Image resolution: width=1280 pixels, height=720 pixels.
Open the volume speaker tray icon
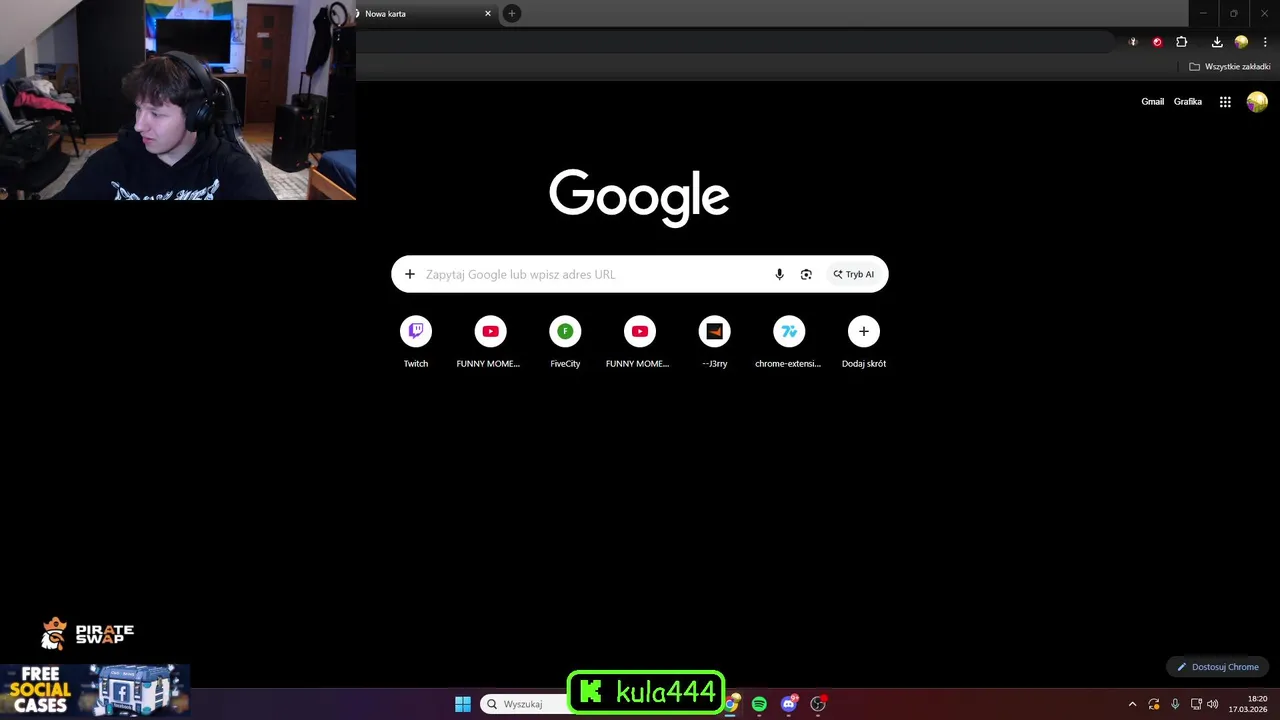pos(1212,704)
